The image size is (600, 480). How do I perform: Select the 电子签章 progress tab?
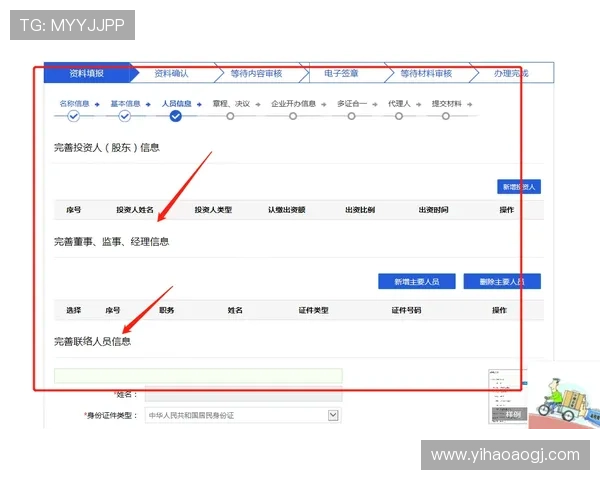coord(341,73)
